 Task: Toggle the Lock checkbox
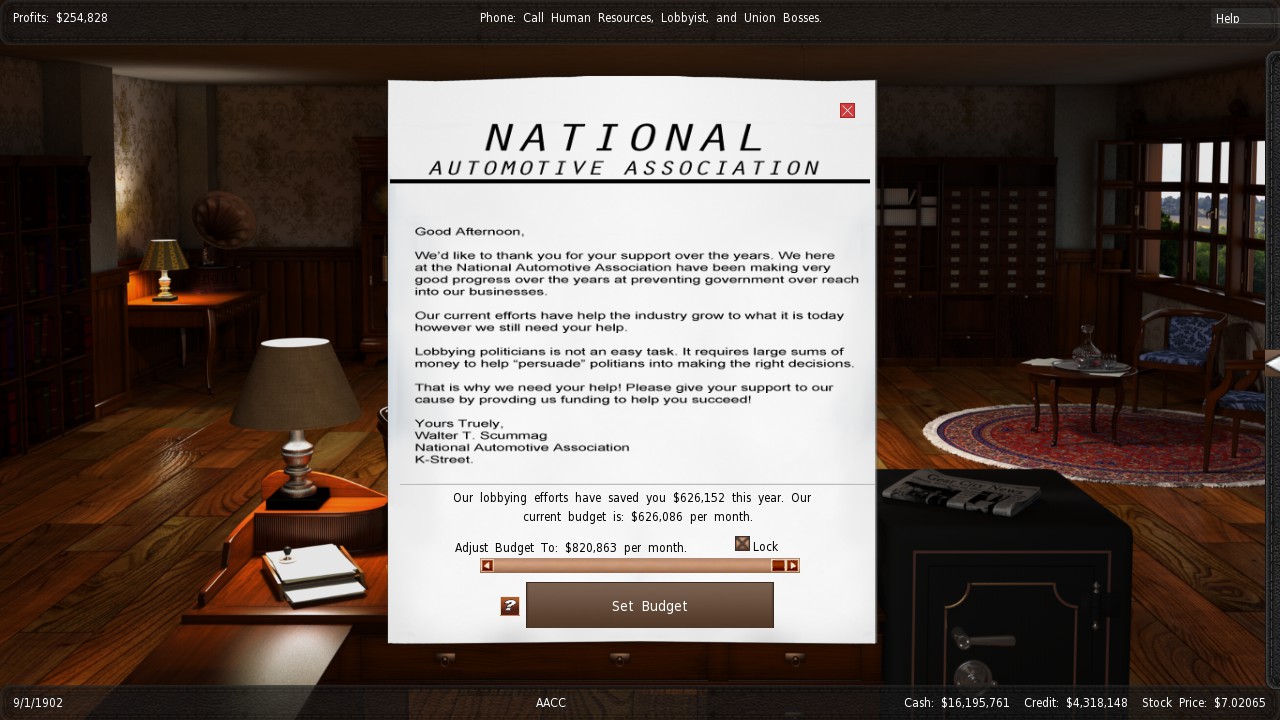(x=742, y=544)
